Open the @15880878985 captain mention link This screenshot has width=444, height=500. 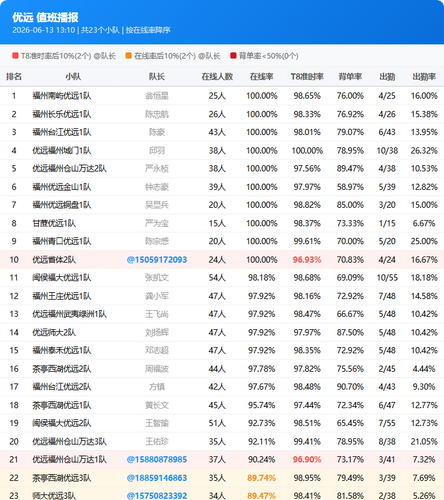pyautogui.click(x=157, y=460)
